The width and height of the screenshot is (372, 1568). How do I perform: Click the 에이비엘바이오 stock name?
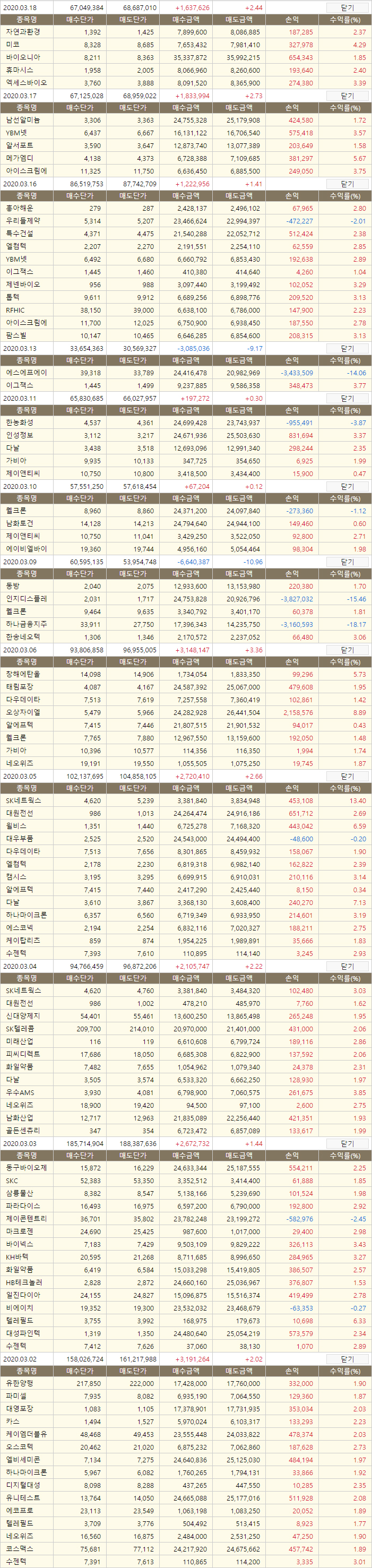pos(26,549)
